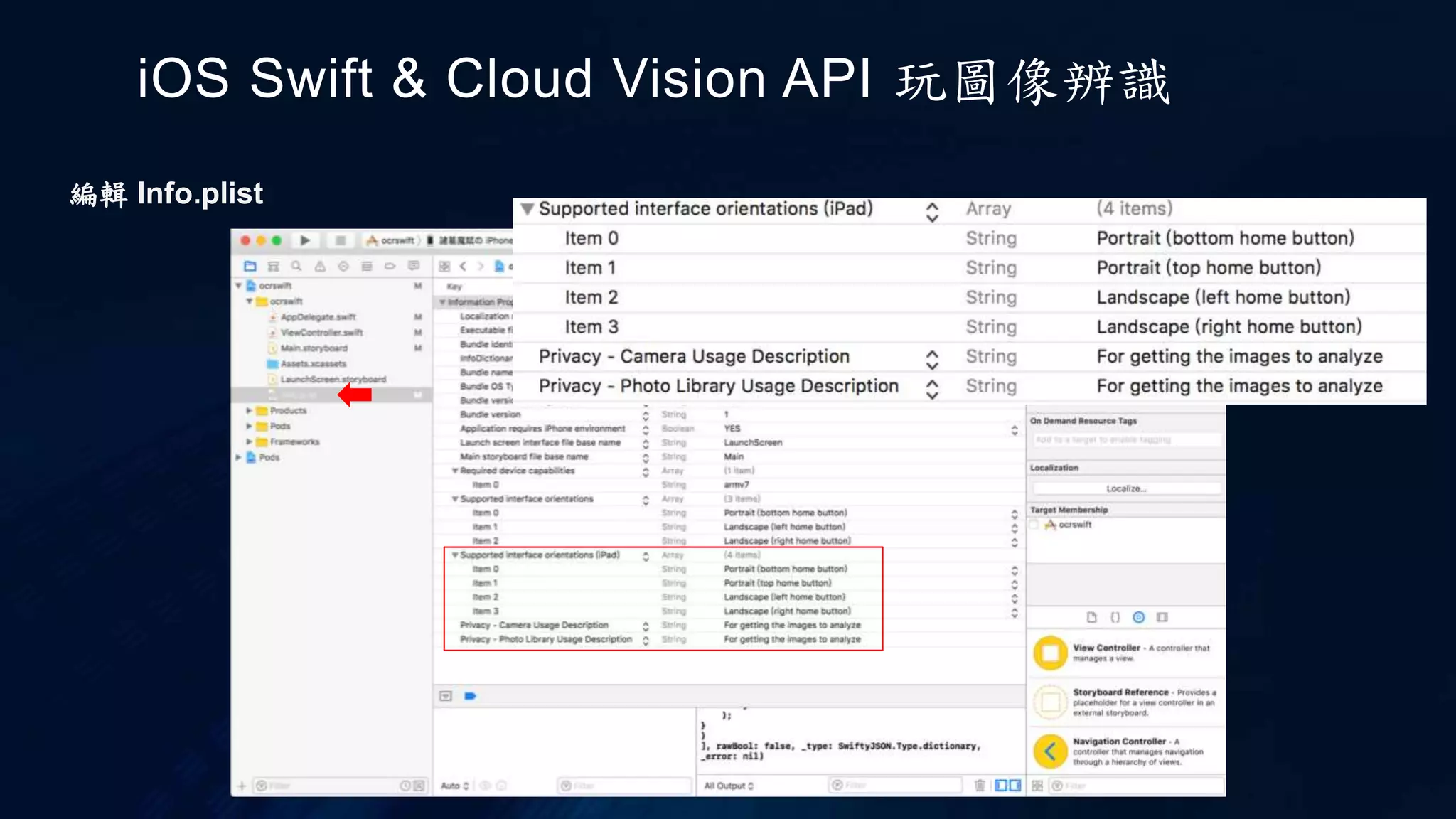Expand the Frameworks folder
This screenshot has width=1456, height=819.
(250, 442)
